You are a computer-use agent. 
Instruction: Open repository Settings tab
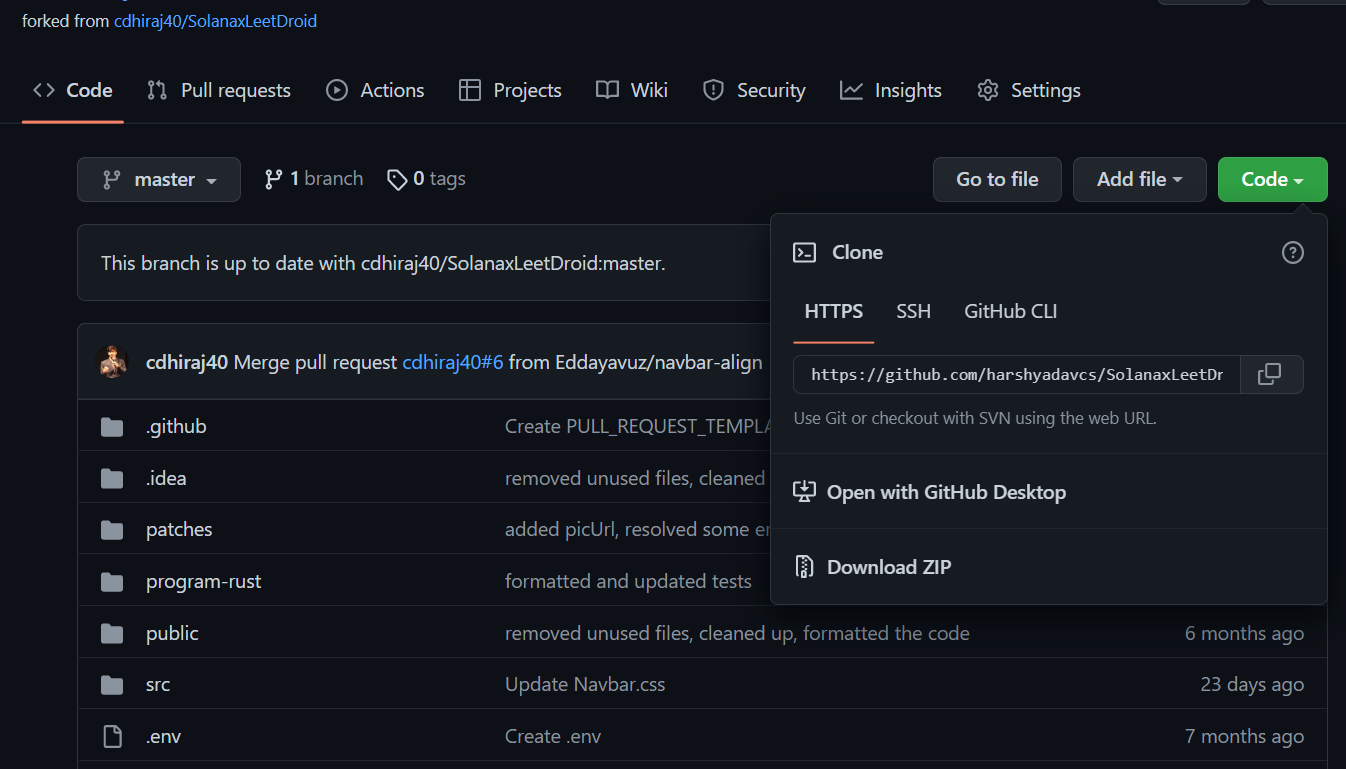[x=1029, y=90]
